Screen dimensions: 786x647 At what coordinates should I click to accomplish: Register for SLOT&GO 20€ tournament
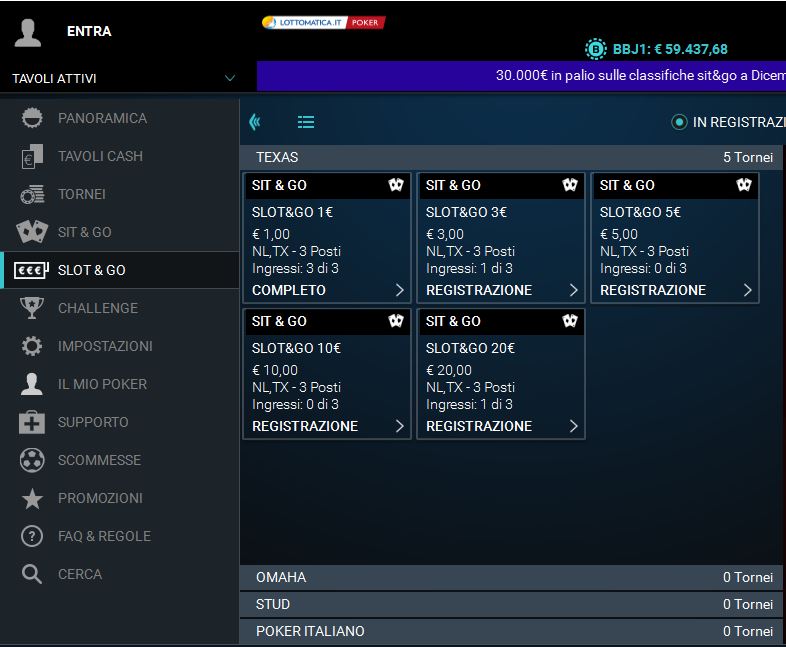coord(479,426)
